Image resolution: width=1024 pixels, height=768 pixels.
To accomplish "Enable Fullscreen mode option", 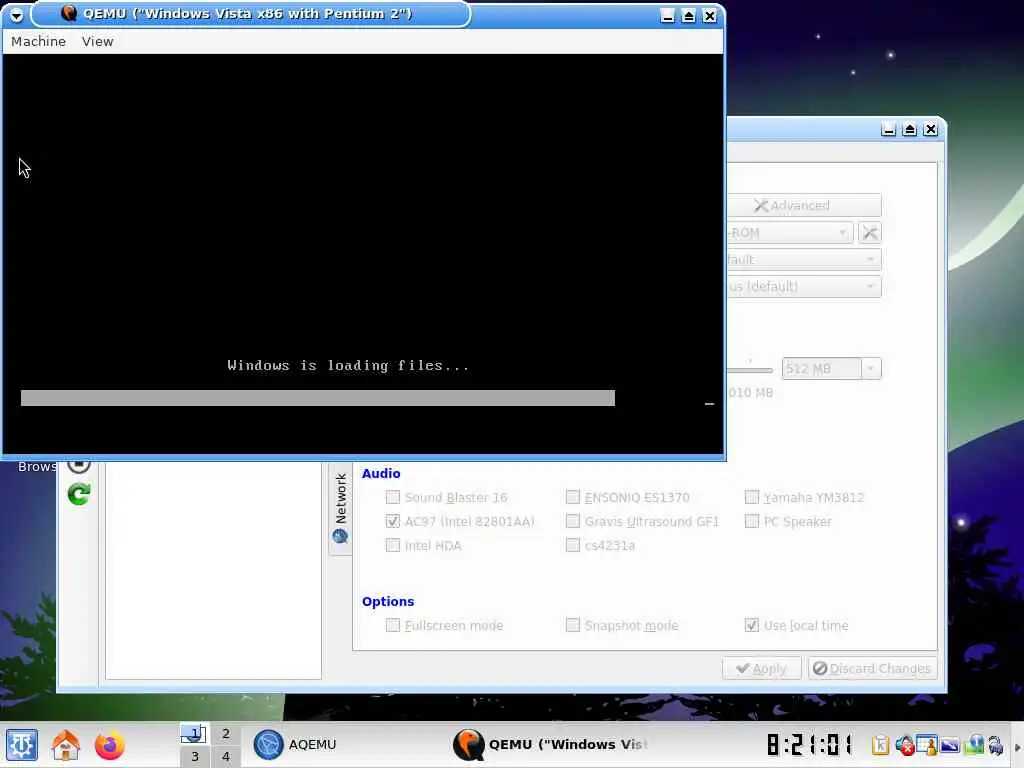I will tap(392, 626).
